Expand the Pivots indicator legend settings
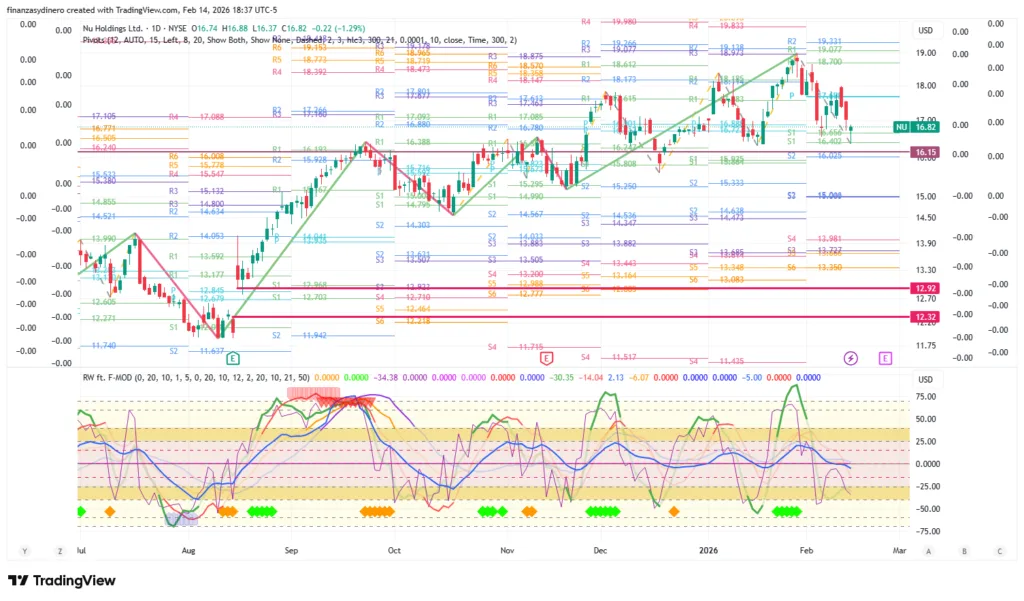The height and width of the screenshot is (601, 1024). tap(300, 39)
